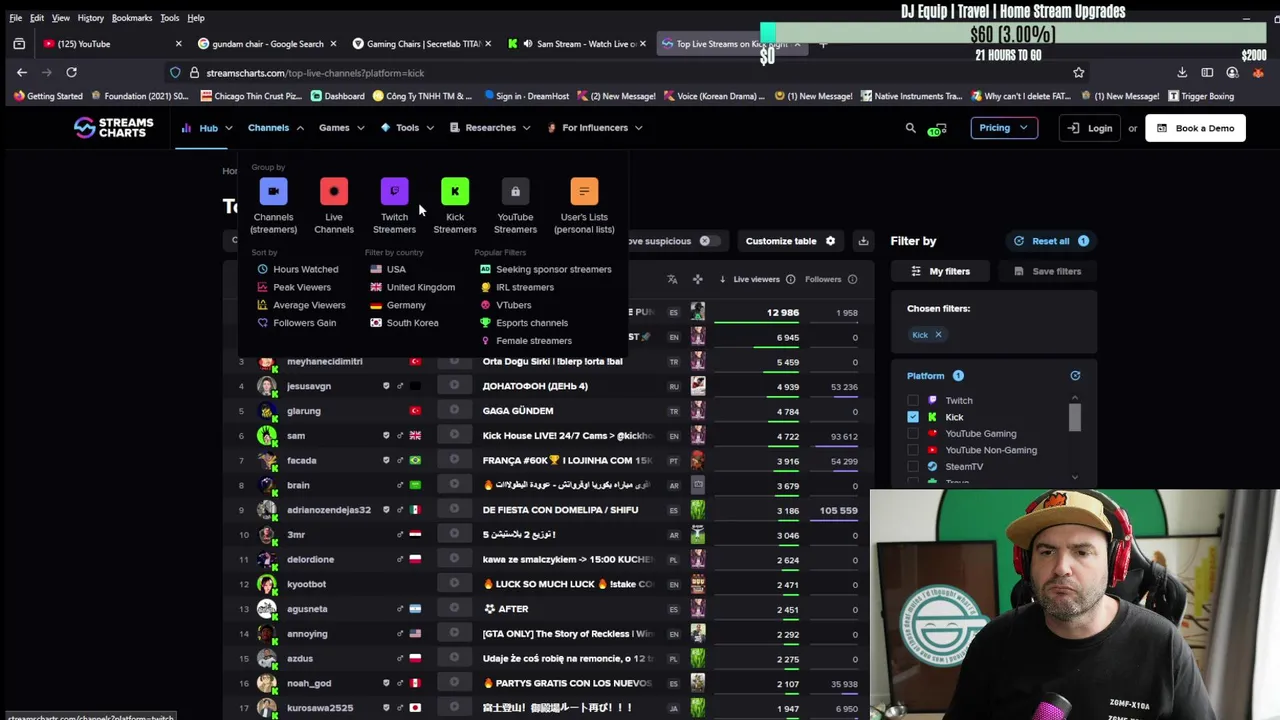Image resolution: width=1280 pixels, height=720 pixels.
Task: Open the Getting Started bookmark
Action: coord(48,97)
